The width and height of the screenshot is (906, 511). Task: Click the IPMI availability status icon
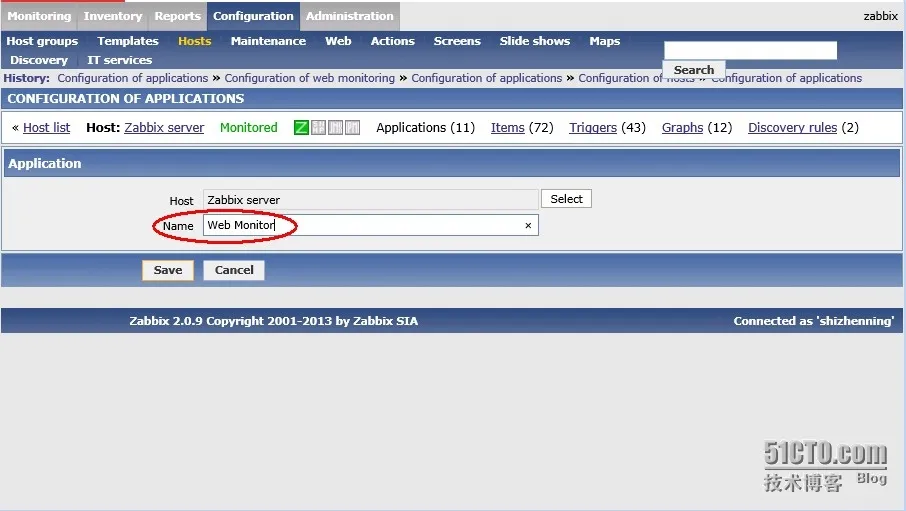tap(352, 127)
